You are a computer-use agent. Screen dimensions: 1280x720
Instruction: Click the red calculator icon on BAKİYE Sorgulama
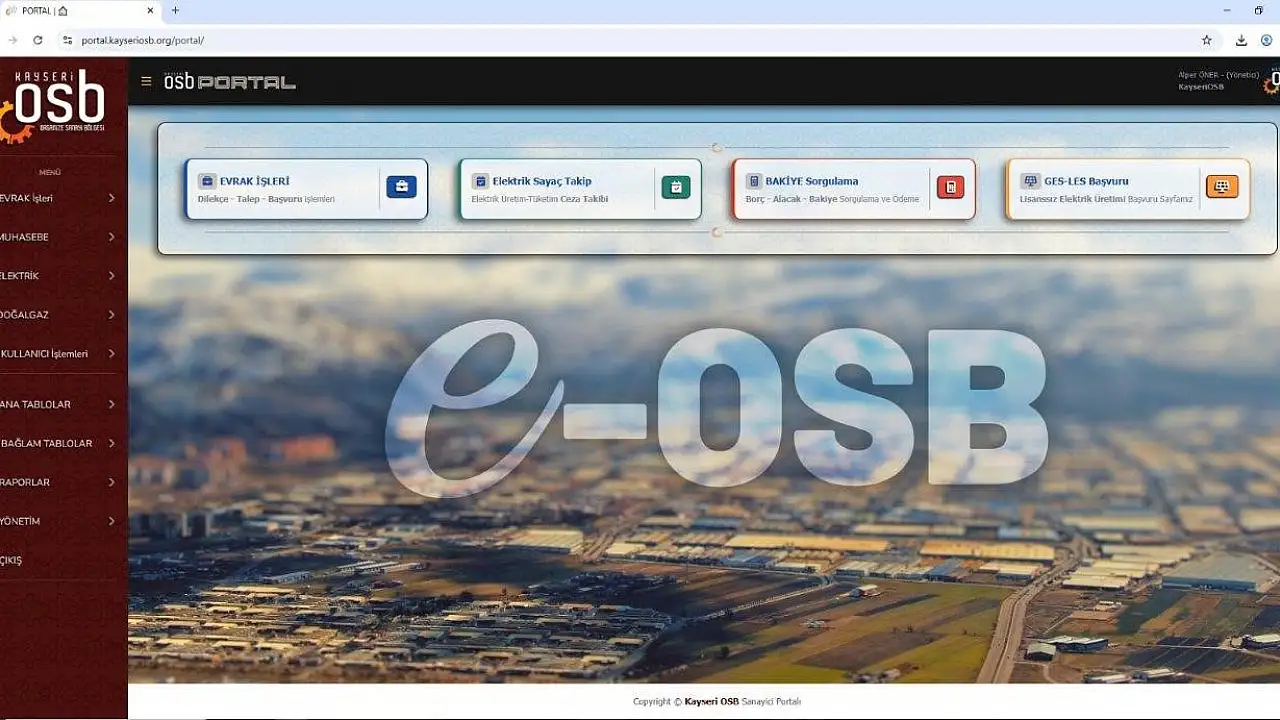[950, 187]
